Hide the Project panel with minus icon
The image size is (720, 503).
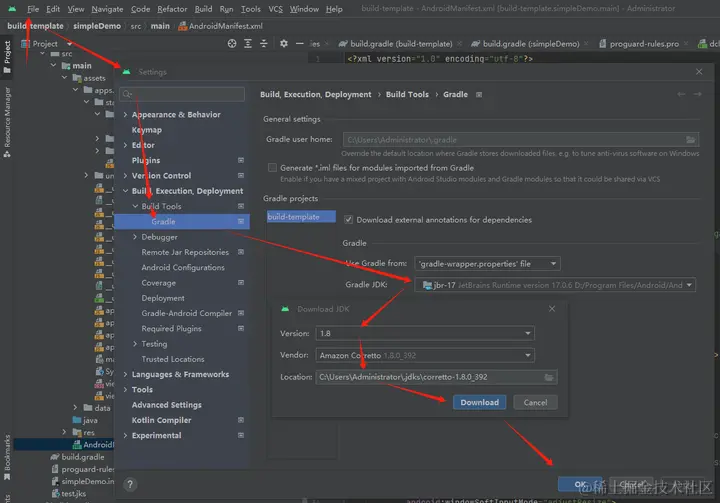(299, 44)
